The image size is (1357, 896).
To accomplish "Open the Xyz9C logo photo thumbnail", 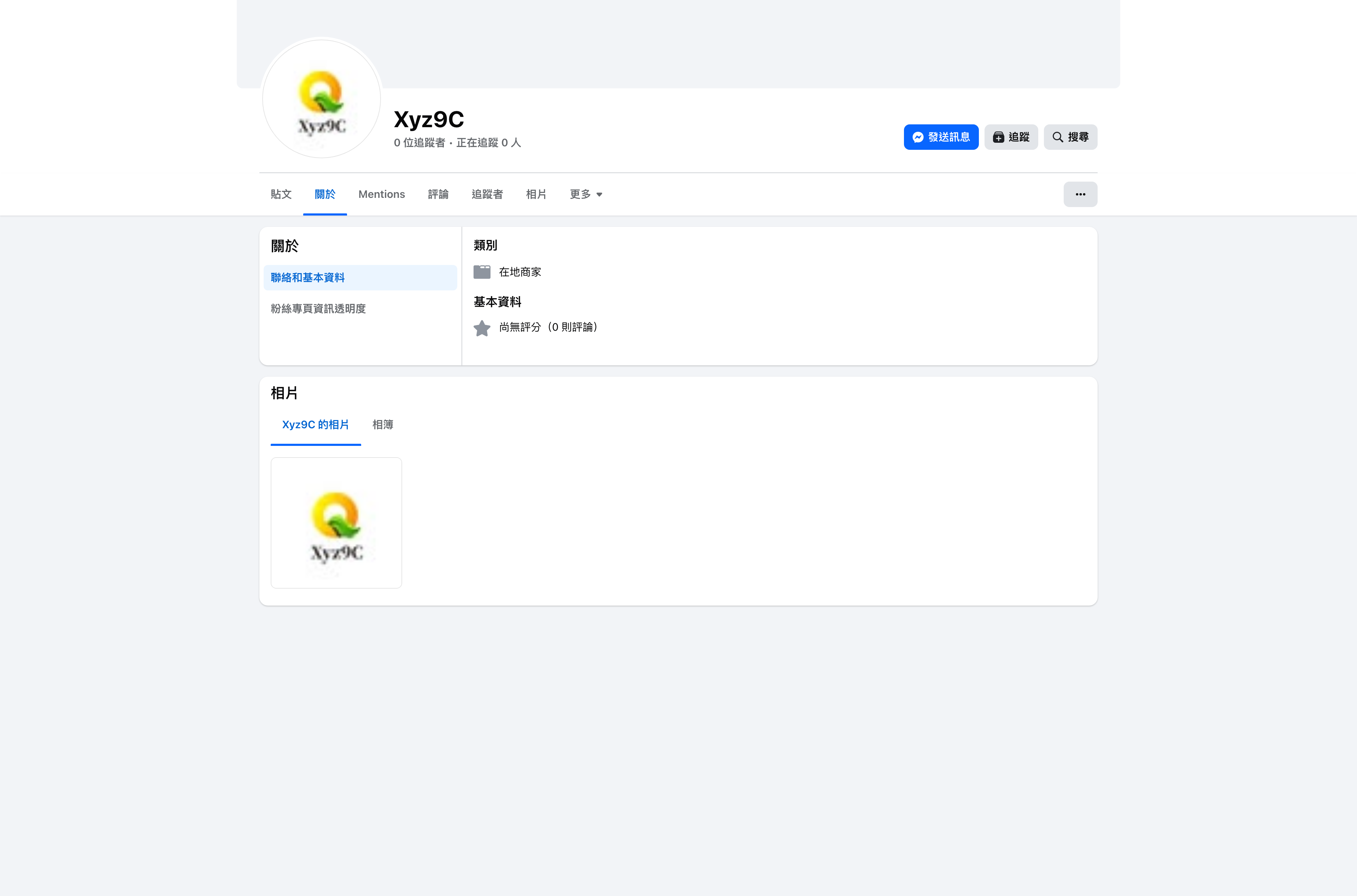I will 336,522.
